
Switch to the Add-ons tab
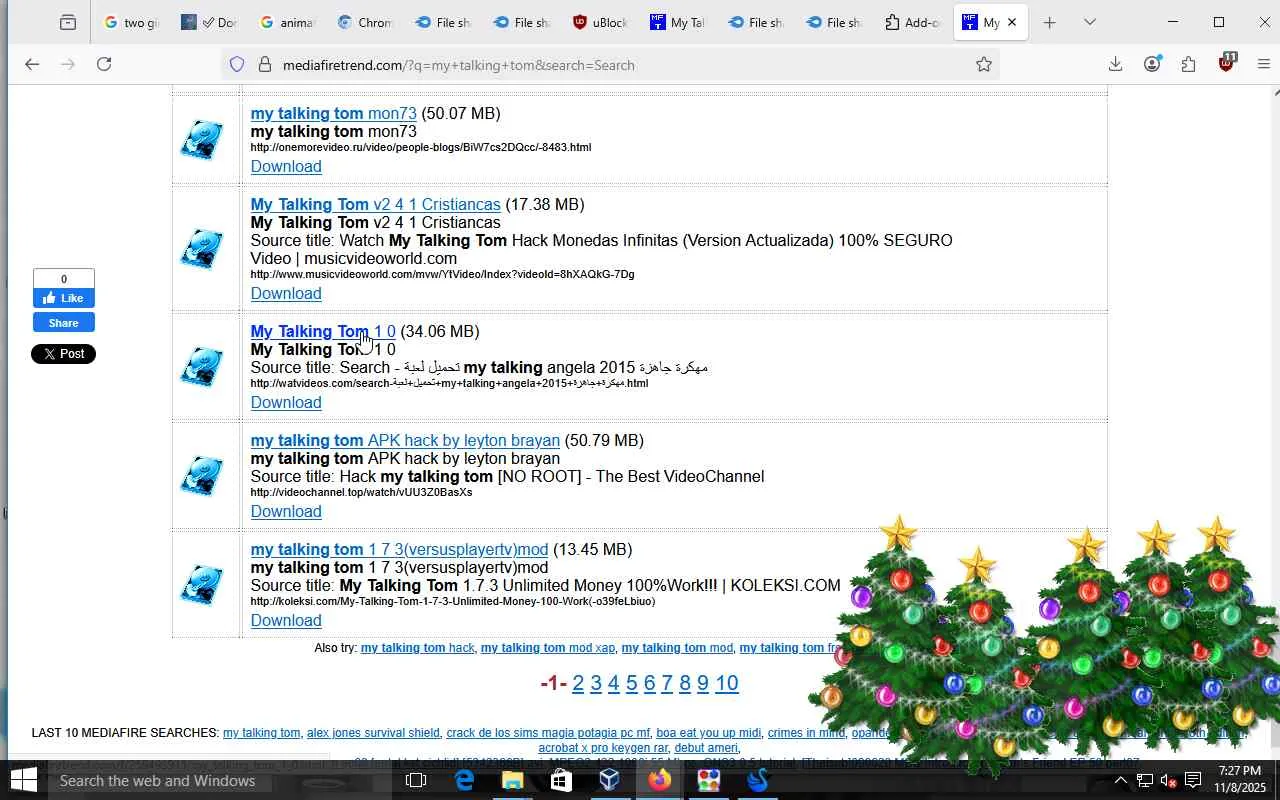(x=912, y=22)
